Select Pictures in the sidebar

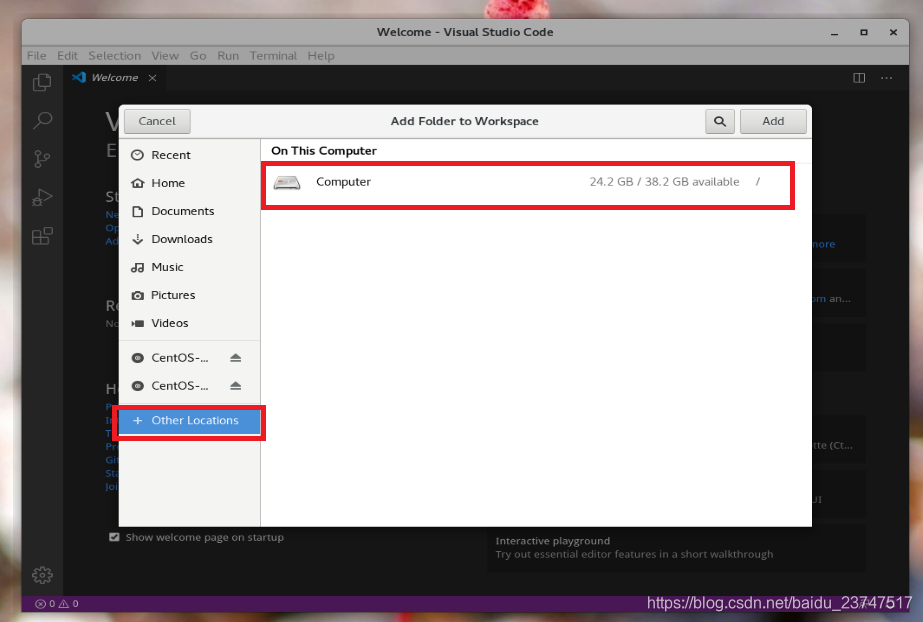[190, 295]
